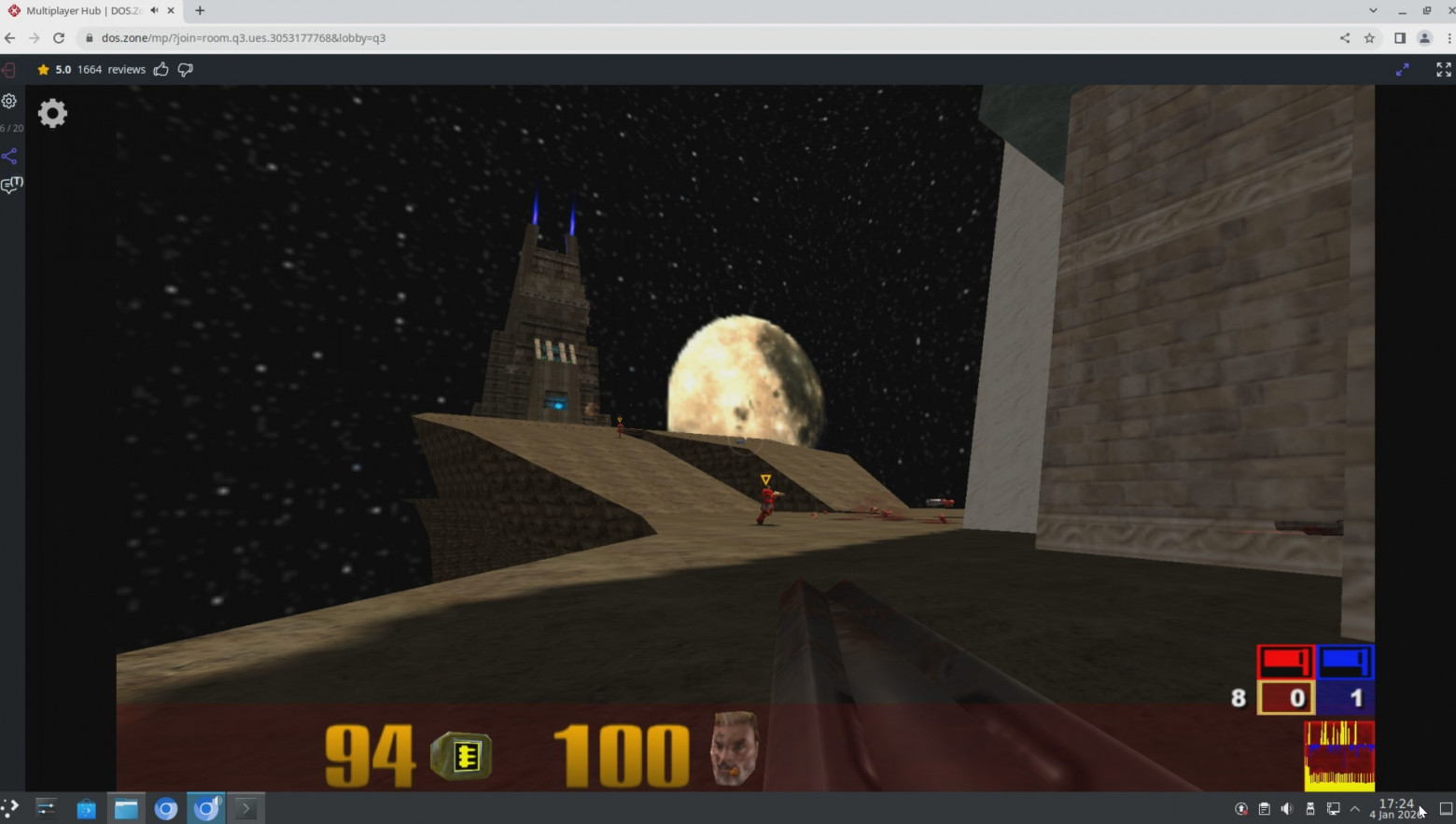The height and width of the screenshot is (824, 1456).
Task: Click the 5.0 rating score
Action: click(63, 69)
